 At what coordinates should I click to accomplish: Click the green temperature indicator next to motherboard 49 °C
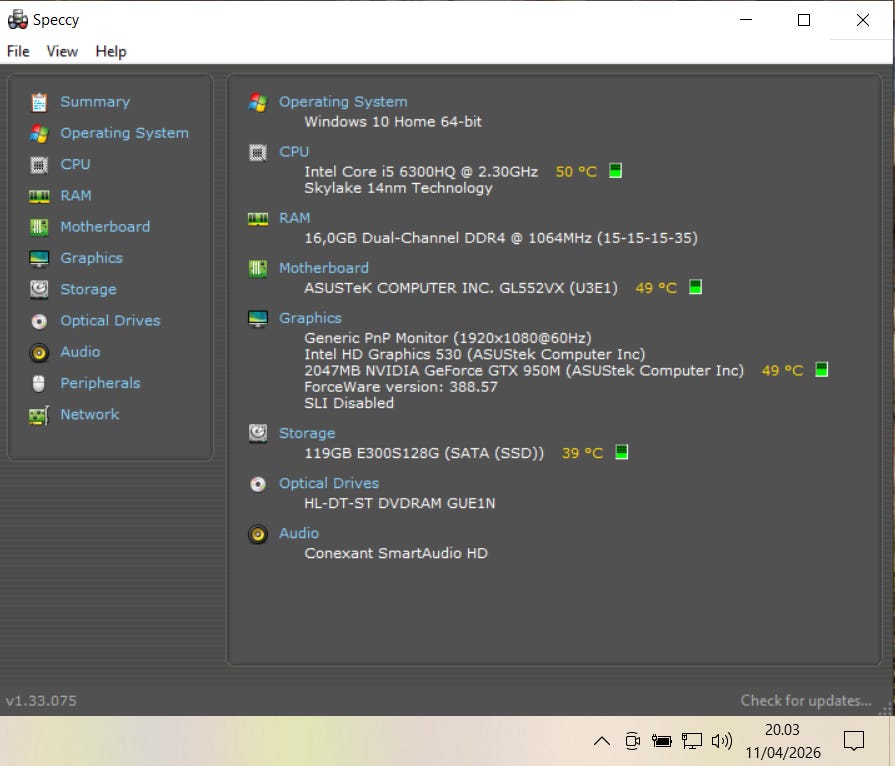(x=695, y=287)
